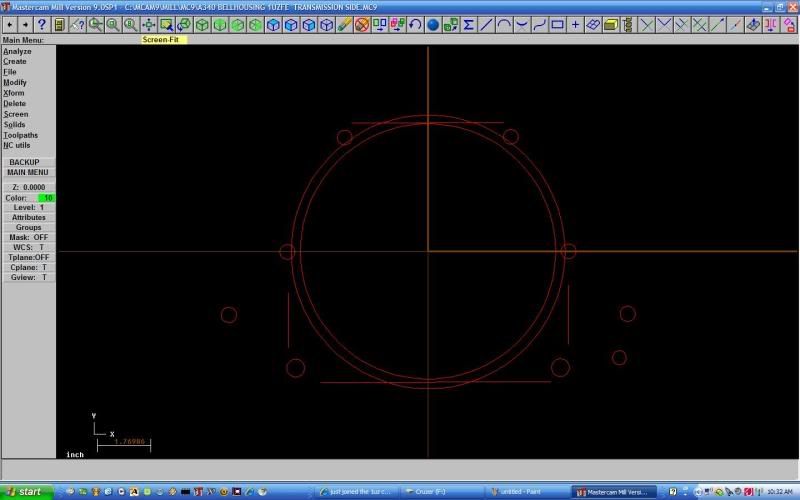Open the Screen menu
The height and width of the screenshot is (500, 800).
click(x=16, y=114)
